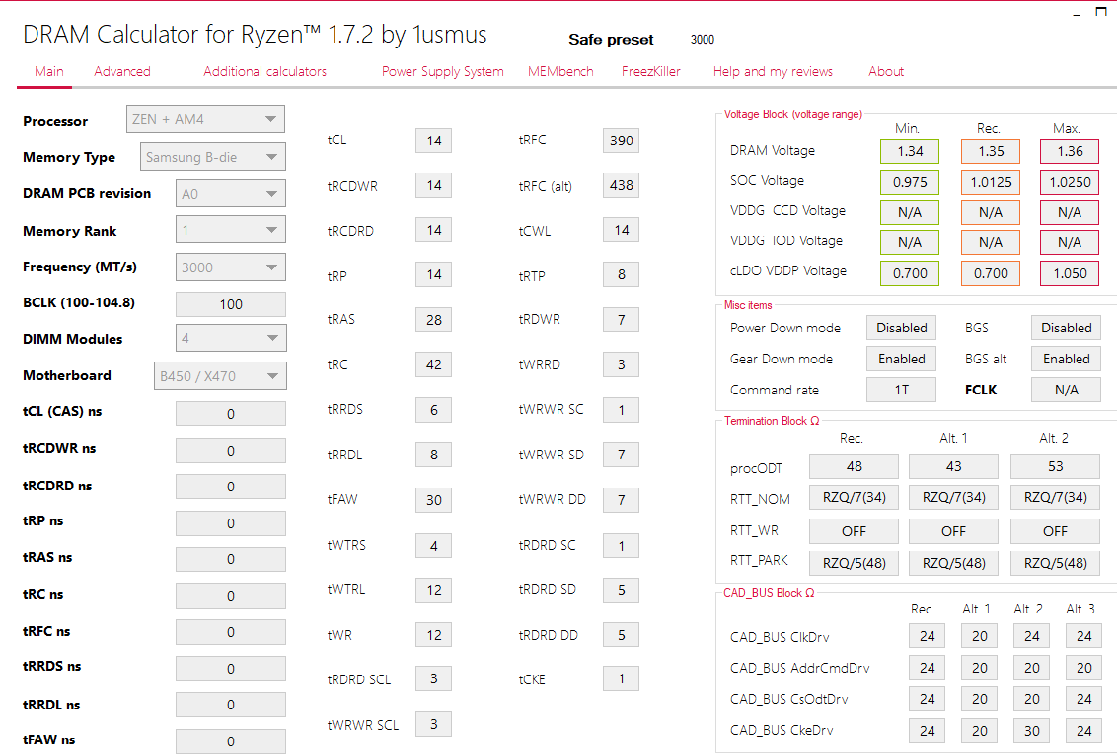Click the procODT Alt. 2 value 53
1117x755 pixels.
(1055, 467)
